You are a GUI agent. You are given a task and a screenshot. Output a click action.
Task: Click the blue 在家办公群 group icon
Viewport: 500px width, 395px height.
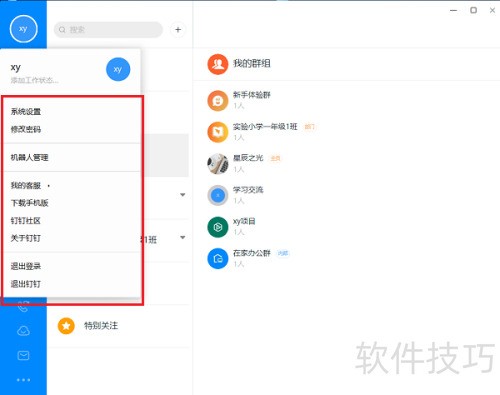[218, 259]
